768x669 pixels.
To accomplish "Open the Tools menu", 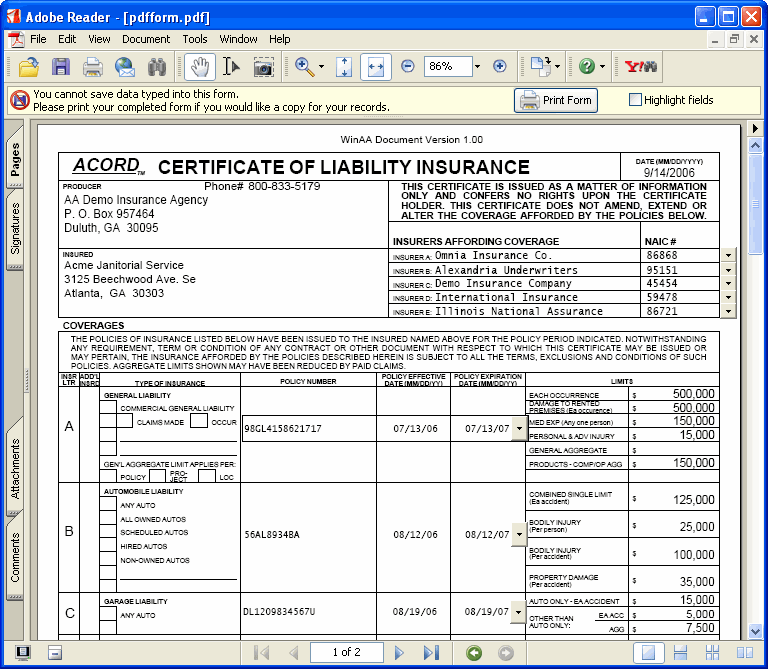I will point(195,39).
